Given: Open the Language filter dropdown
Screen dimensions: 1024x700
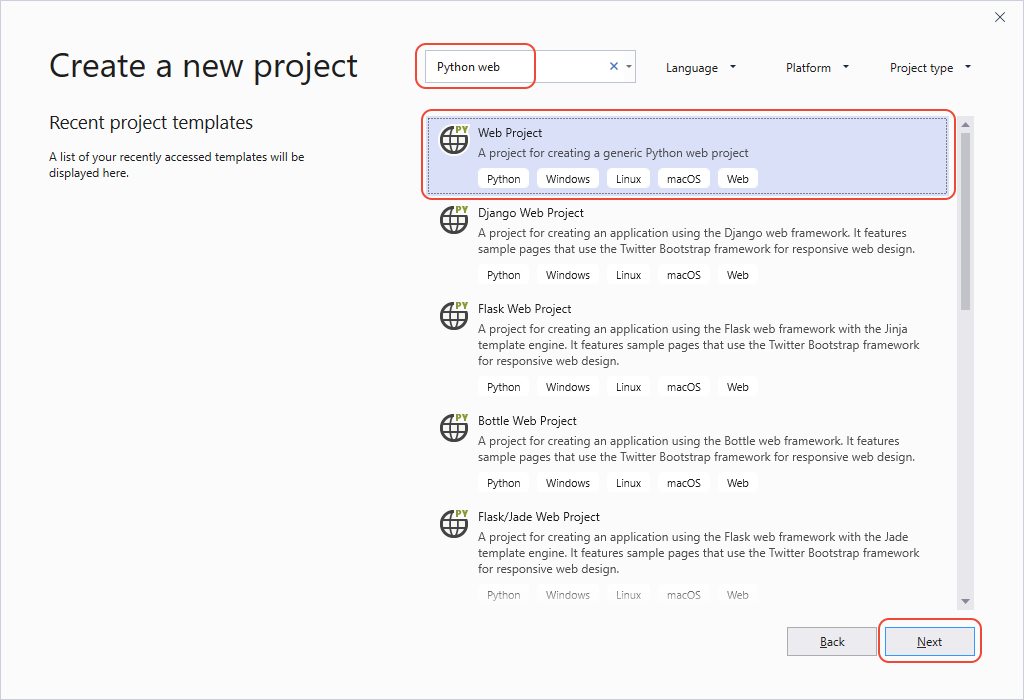Looking at the screenshot, I should pos(700,67).
